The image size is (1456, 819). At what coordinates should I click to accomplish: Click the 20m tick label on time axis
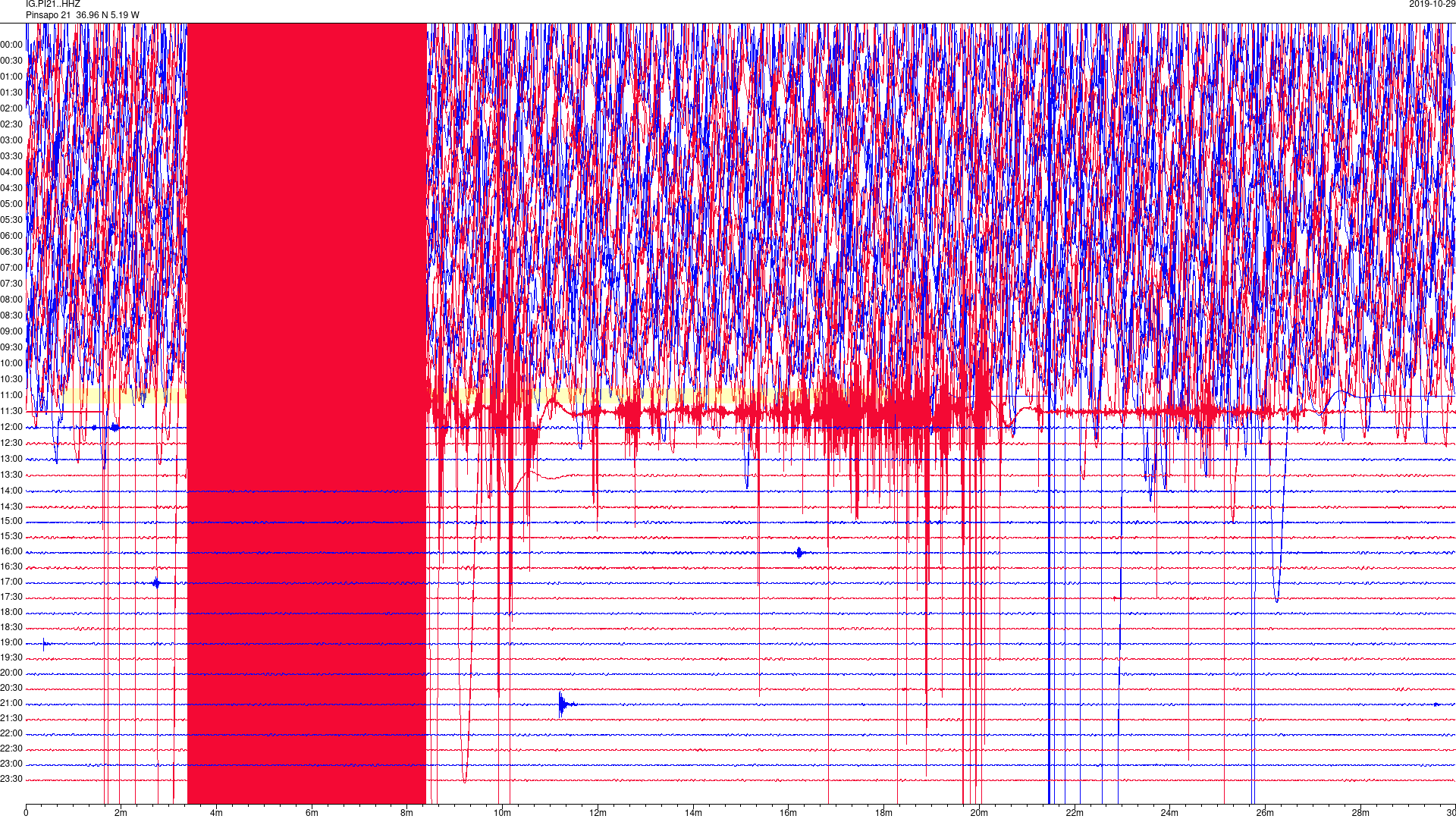point(979,813)
